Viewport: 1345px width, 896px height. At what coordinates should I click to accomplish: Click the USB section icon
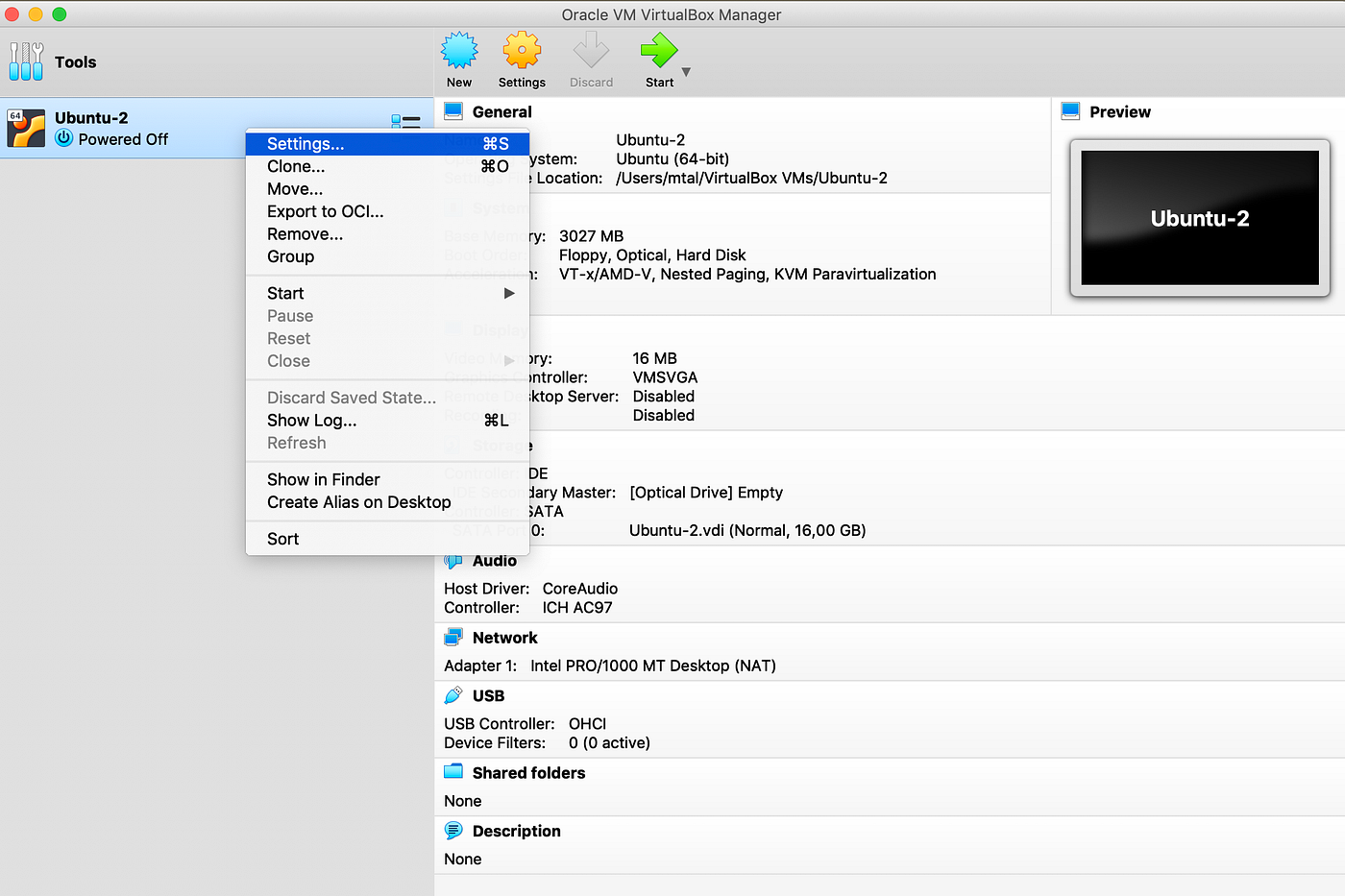click(452, 694)
